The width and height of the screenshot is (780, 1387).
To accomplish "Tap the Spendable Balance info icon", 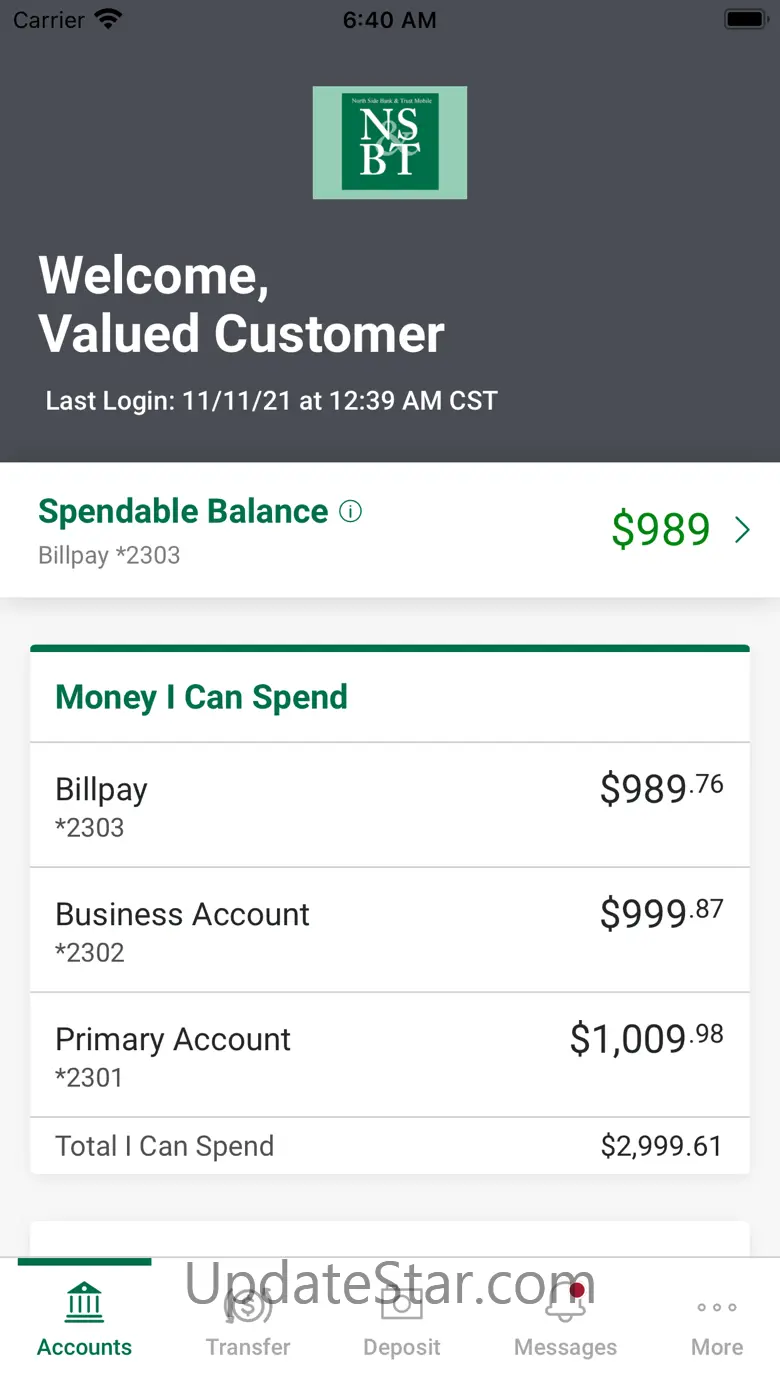I will [x=350, y=512].
